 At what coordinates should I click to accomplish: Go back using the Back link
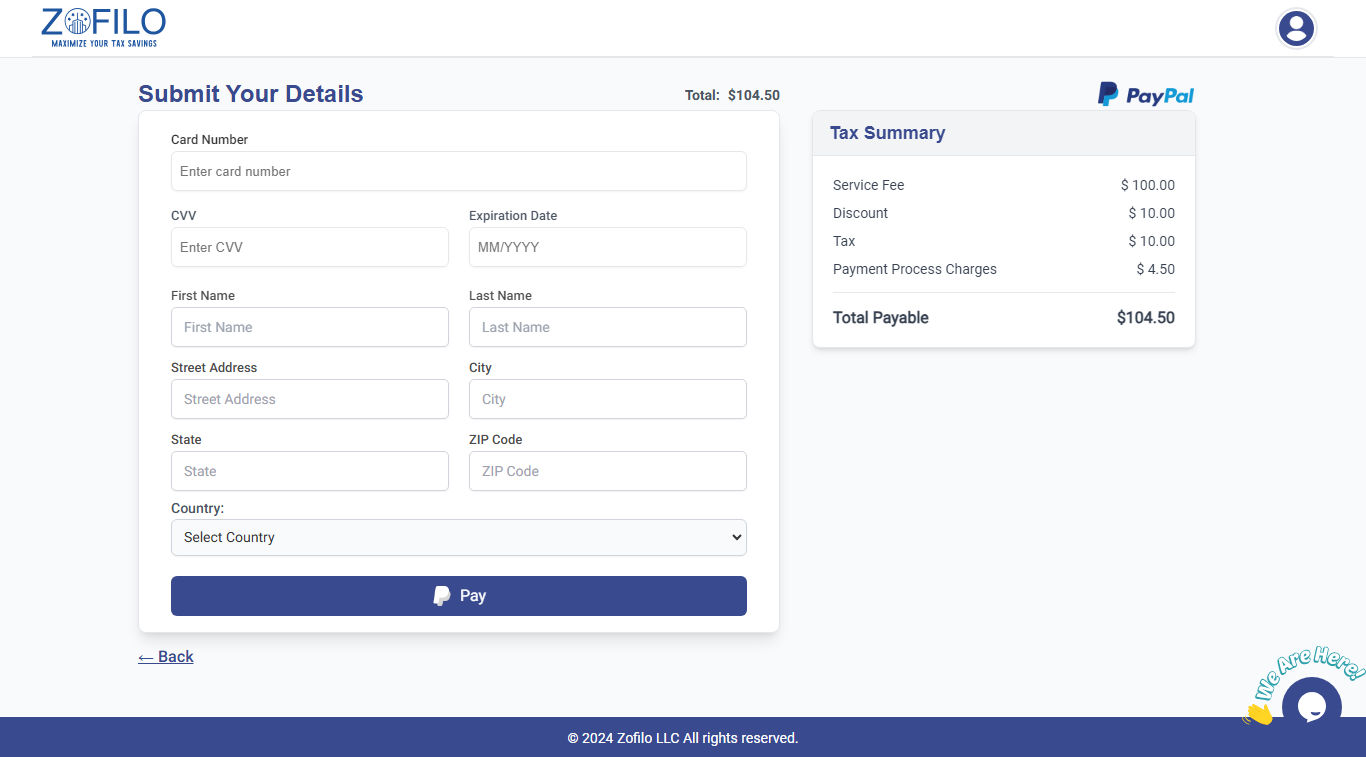(x=166, y=657)
